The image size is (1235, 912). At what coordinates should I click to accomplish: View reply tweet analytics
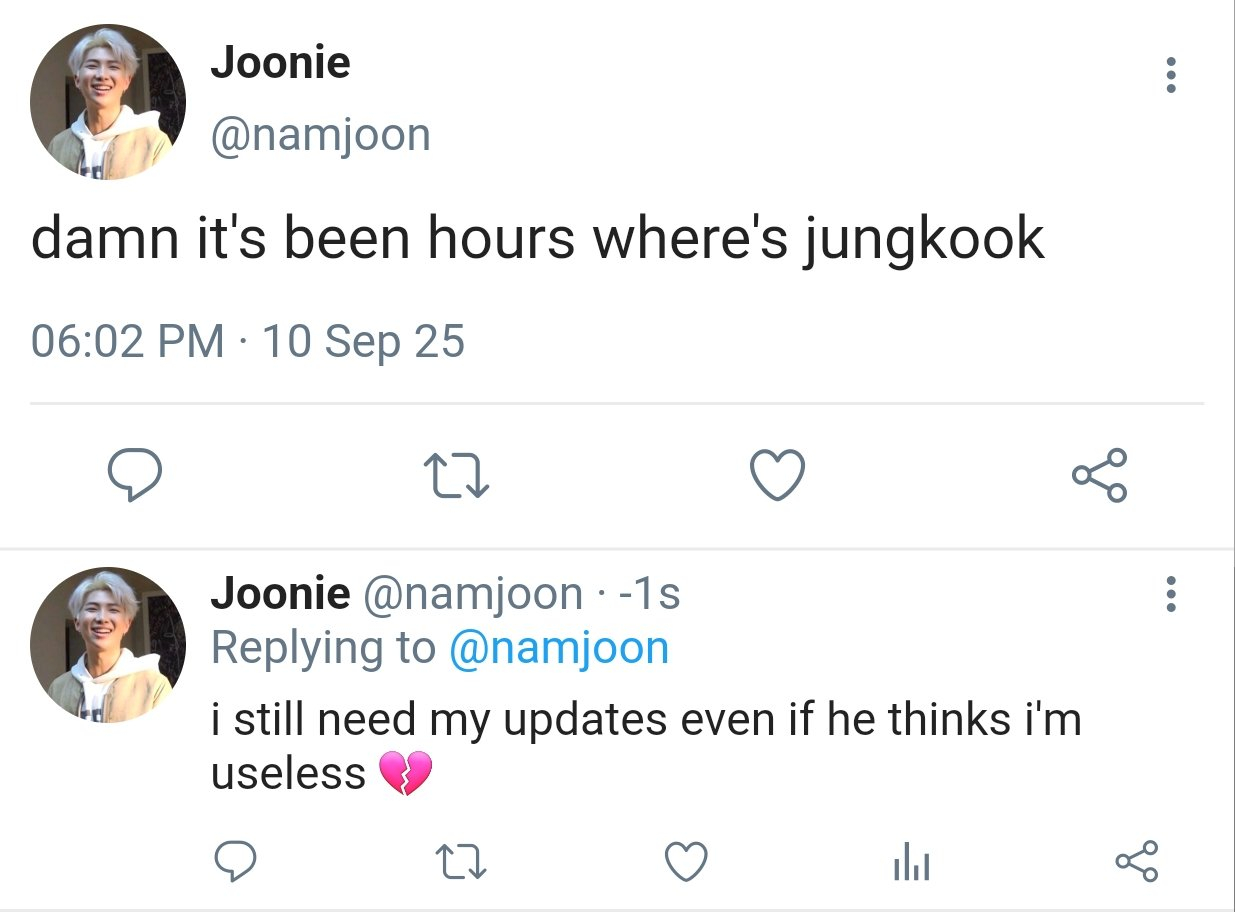coord(911,860)
